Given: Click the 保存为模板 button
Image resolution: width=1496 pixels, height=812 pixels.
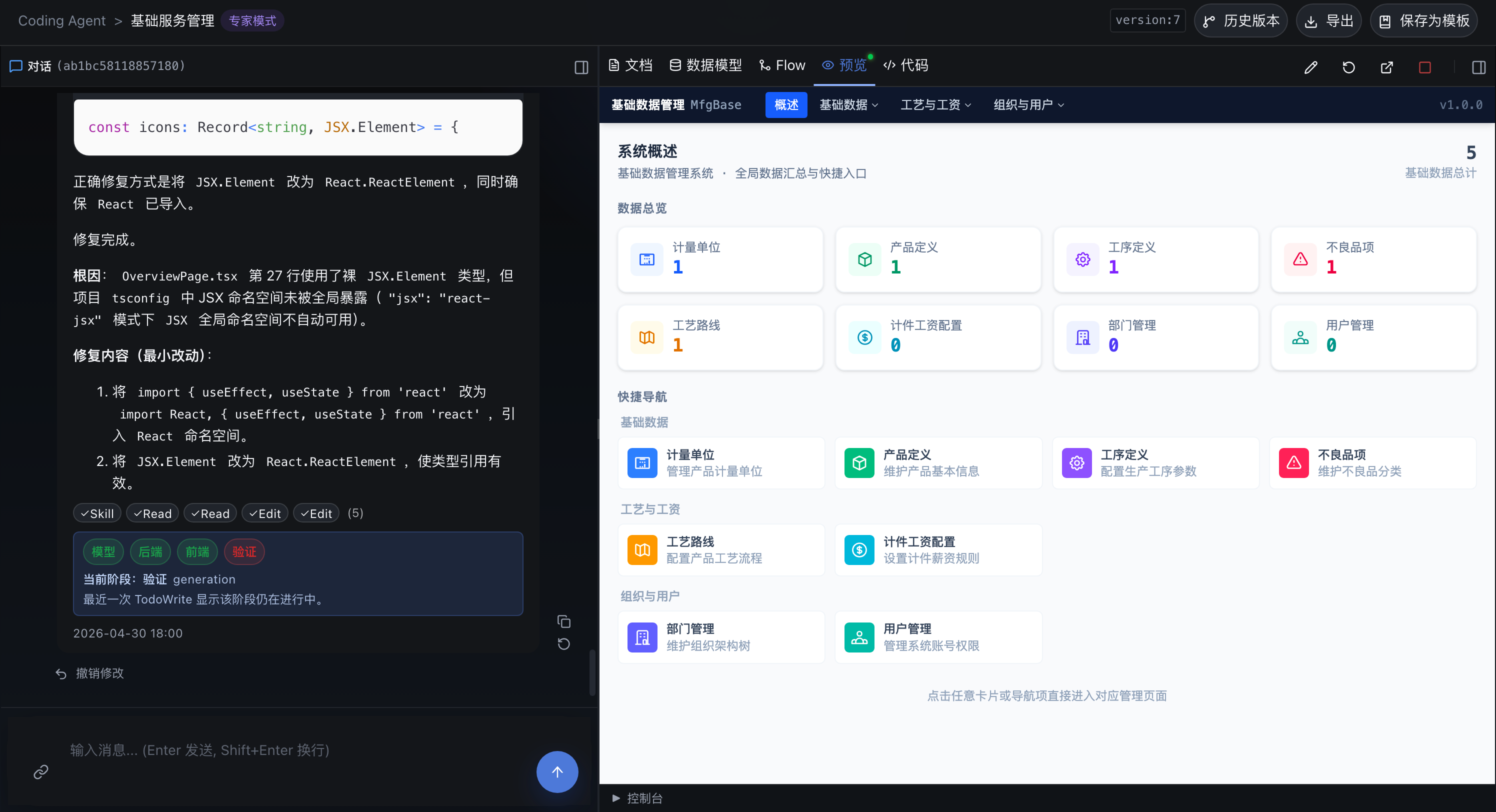Looking at the screenshot, I should click(1424, 21).
